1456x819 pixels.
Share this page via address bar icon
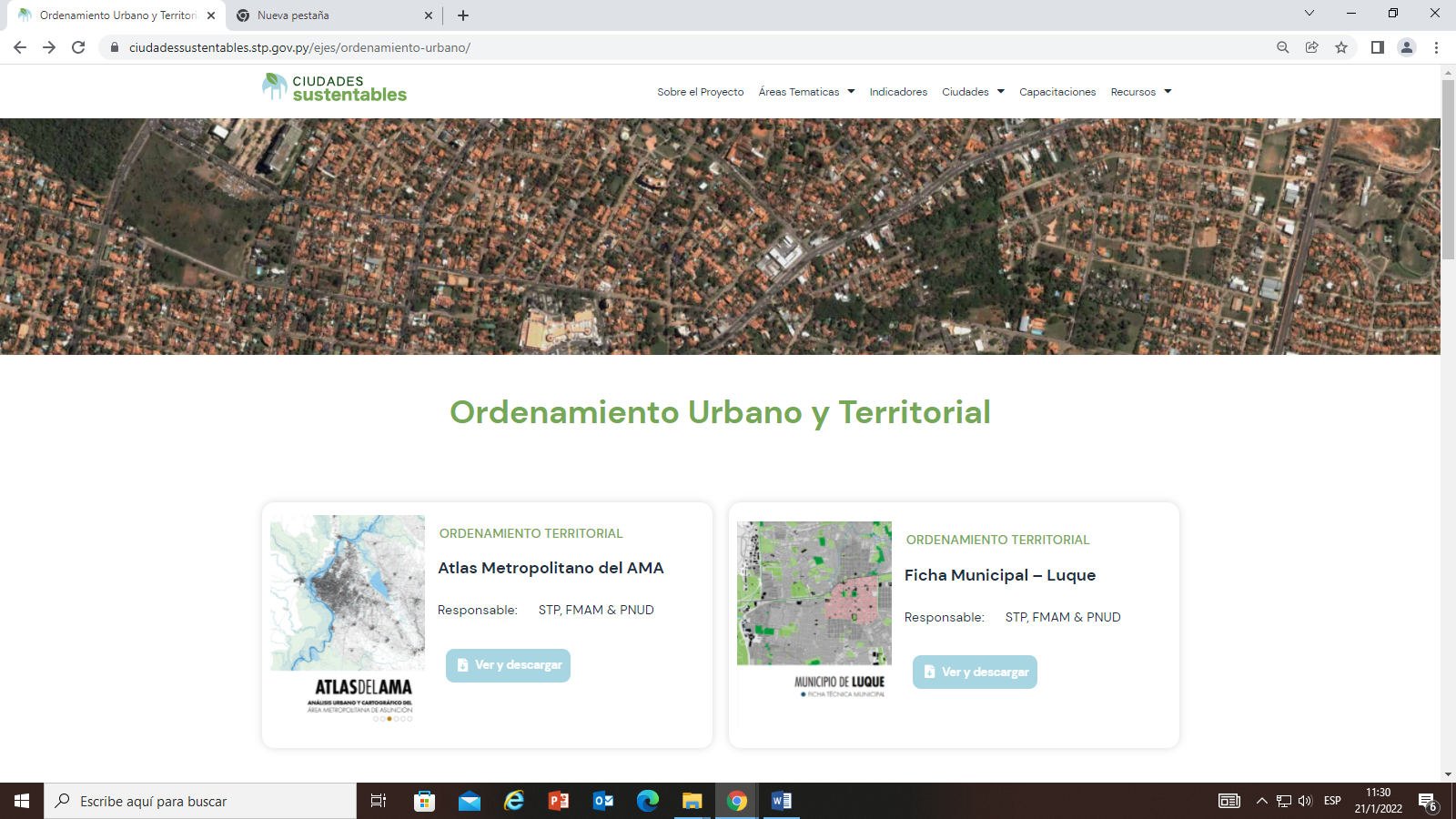1312,47
